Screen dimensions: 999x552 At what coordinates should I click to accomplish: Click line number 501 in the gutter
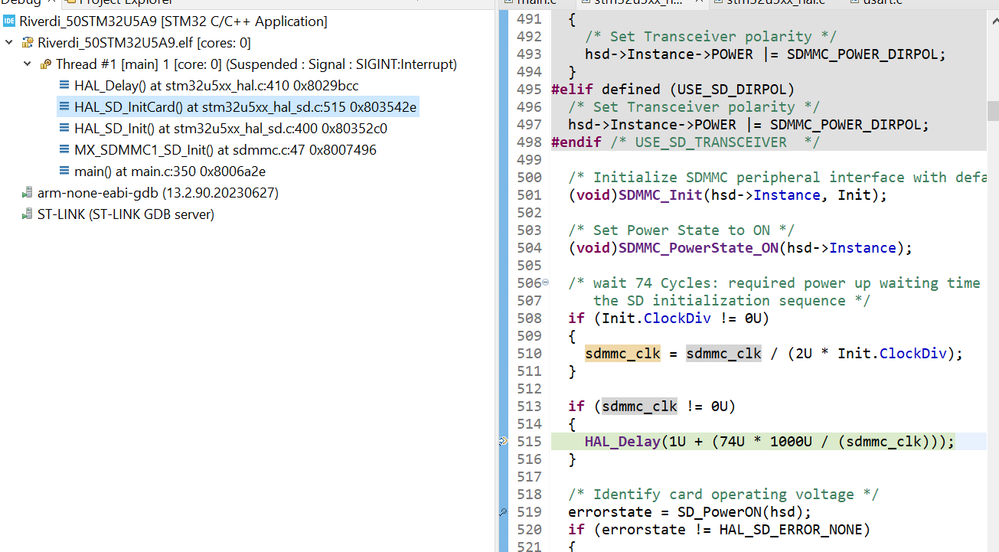(529, 195)
